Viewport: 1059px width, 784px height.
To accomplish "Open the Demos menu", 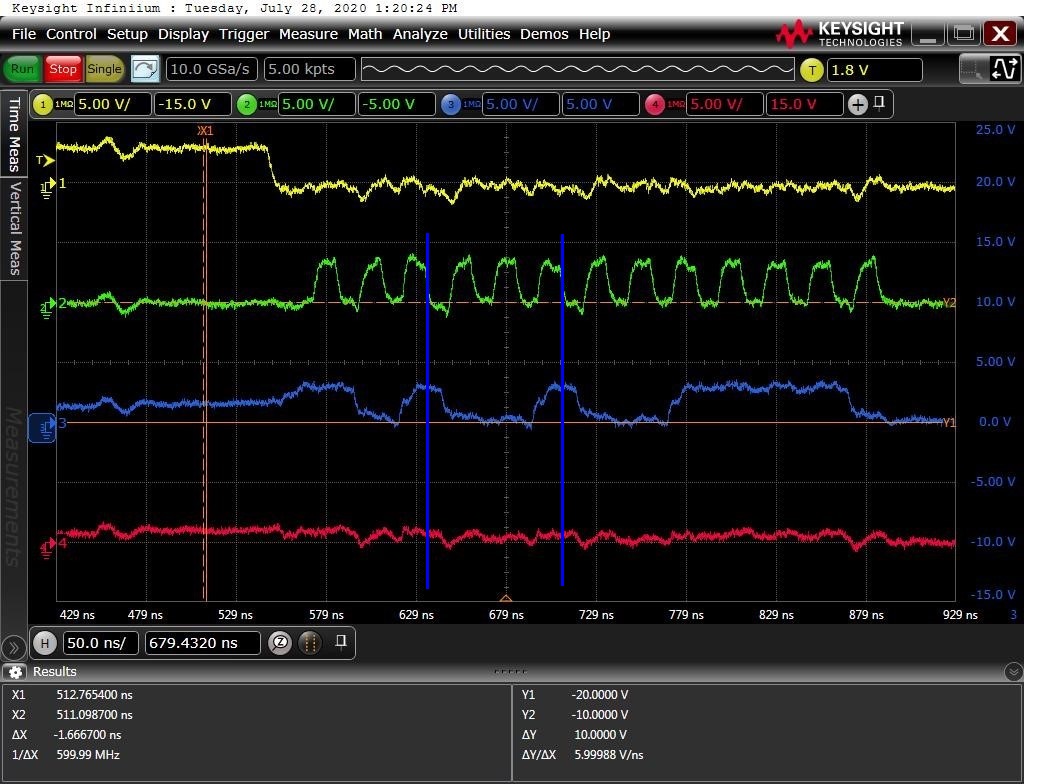I will pyautogui.click(x=544, y=34).
